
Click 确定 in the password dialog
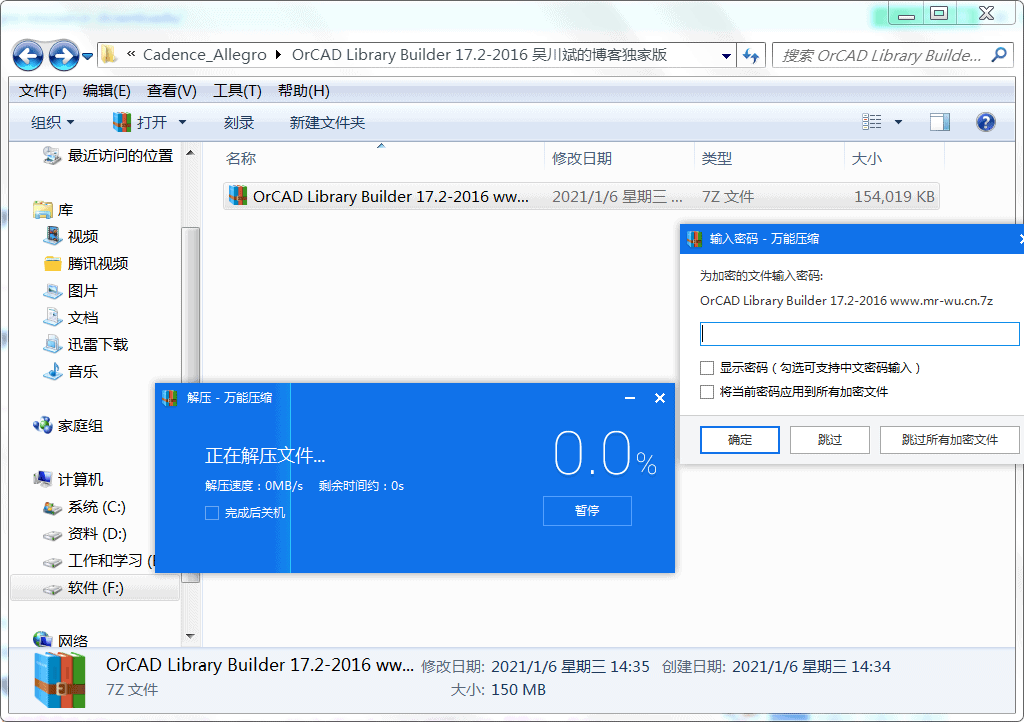[739, 440]
